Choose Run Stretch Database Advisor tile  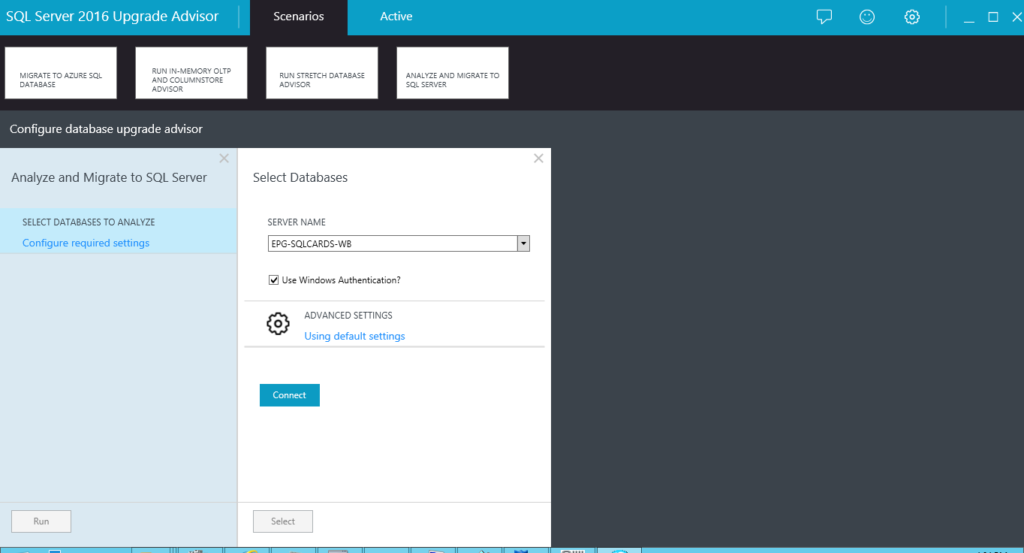[x=322, y=73]
